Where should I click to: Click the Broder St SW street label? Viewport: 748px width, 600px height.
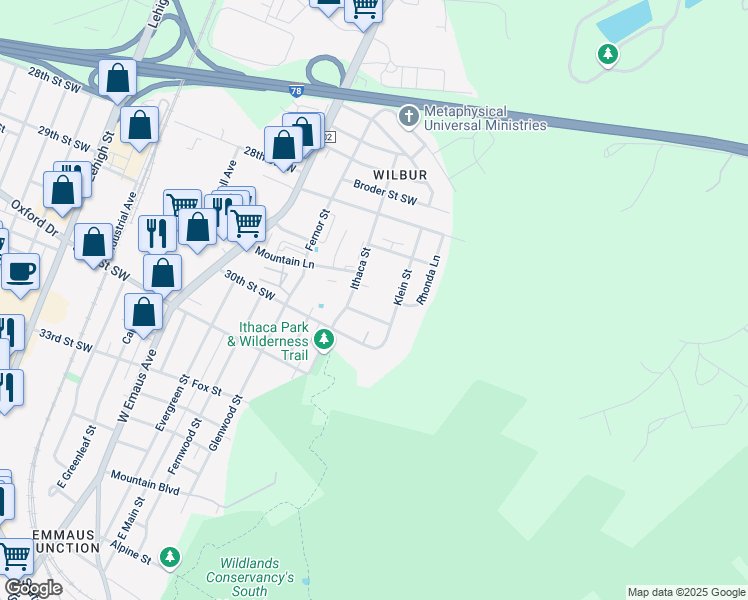pos(385,192)
